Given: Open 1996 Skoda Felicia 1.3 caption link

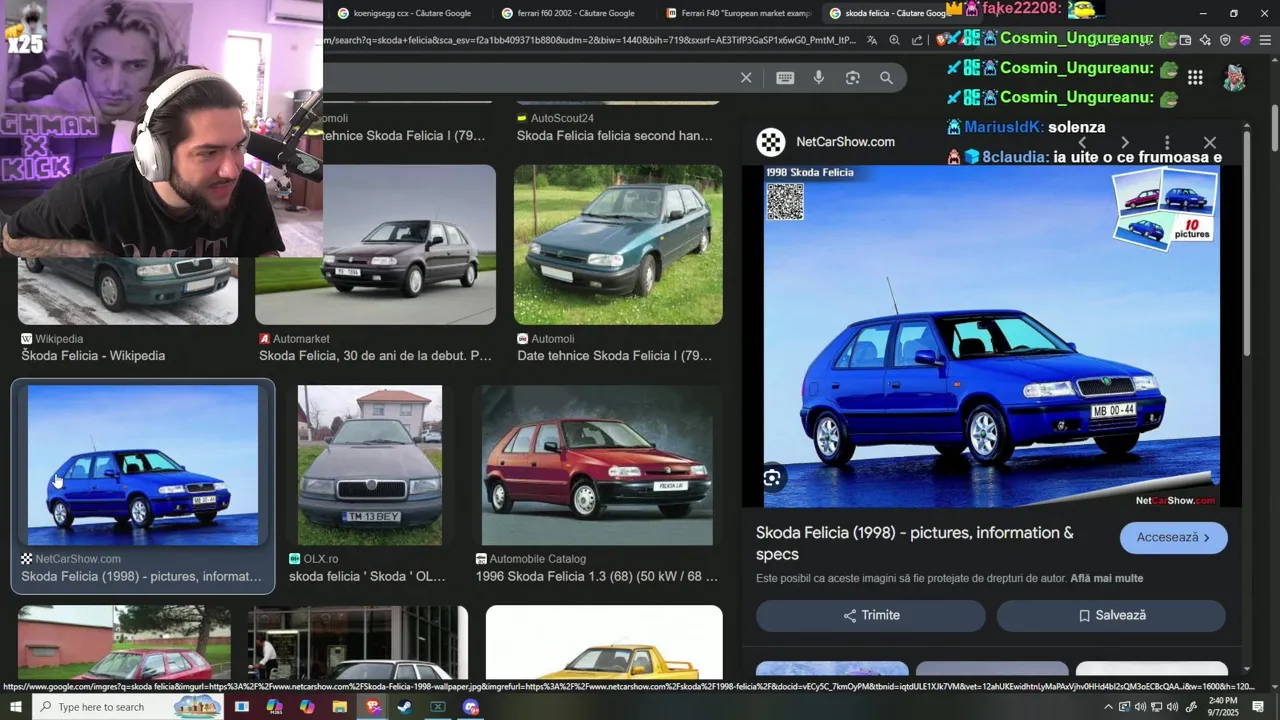Looking at the screenshot, I should click(597, 577).
